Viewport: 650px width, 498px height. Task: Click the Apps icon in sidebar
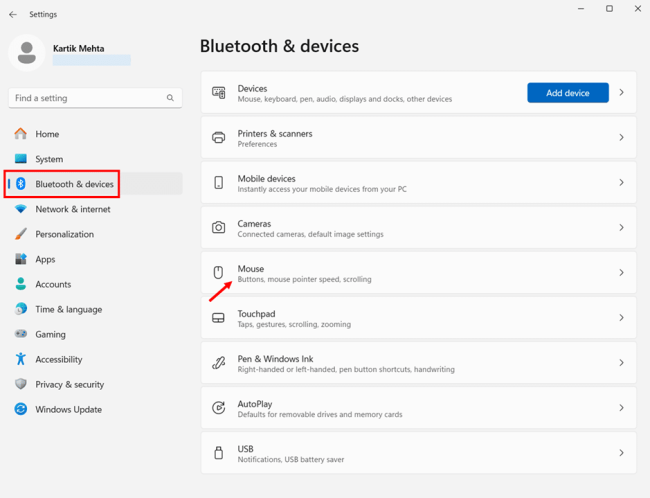20,259
